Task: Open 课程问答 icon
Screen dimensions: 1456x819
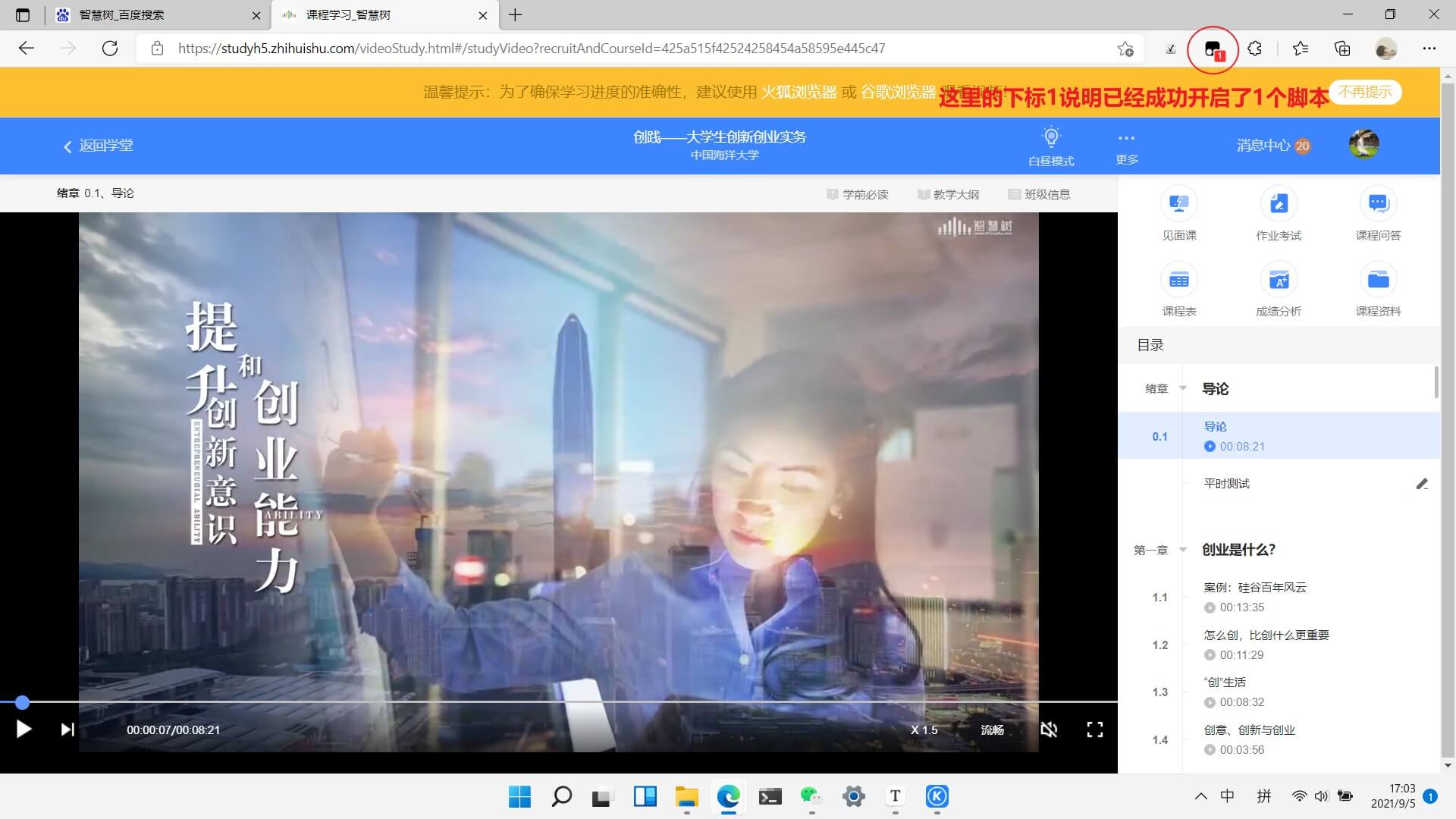Action: tap(1378, 203)
